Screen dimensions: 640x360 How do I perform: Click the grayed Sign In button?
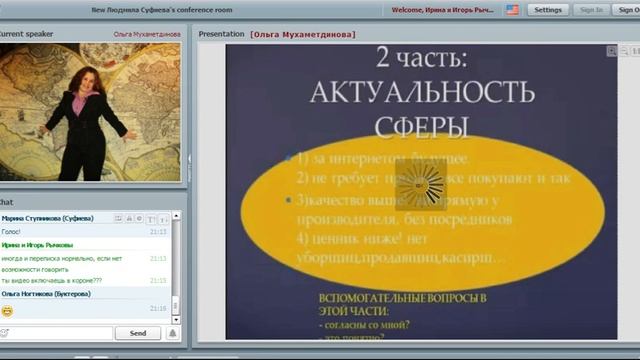[x=591, y=10]
